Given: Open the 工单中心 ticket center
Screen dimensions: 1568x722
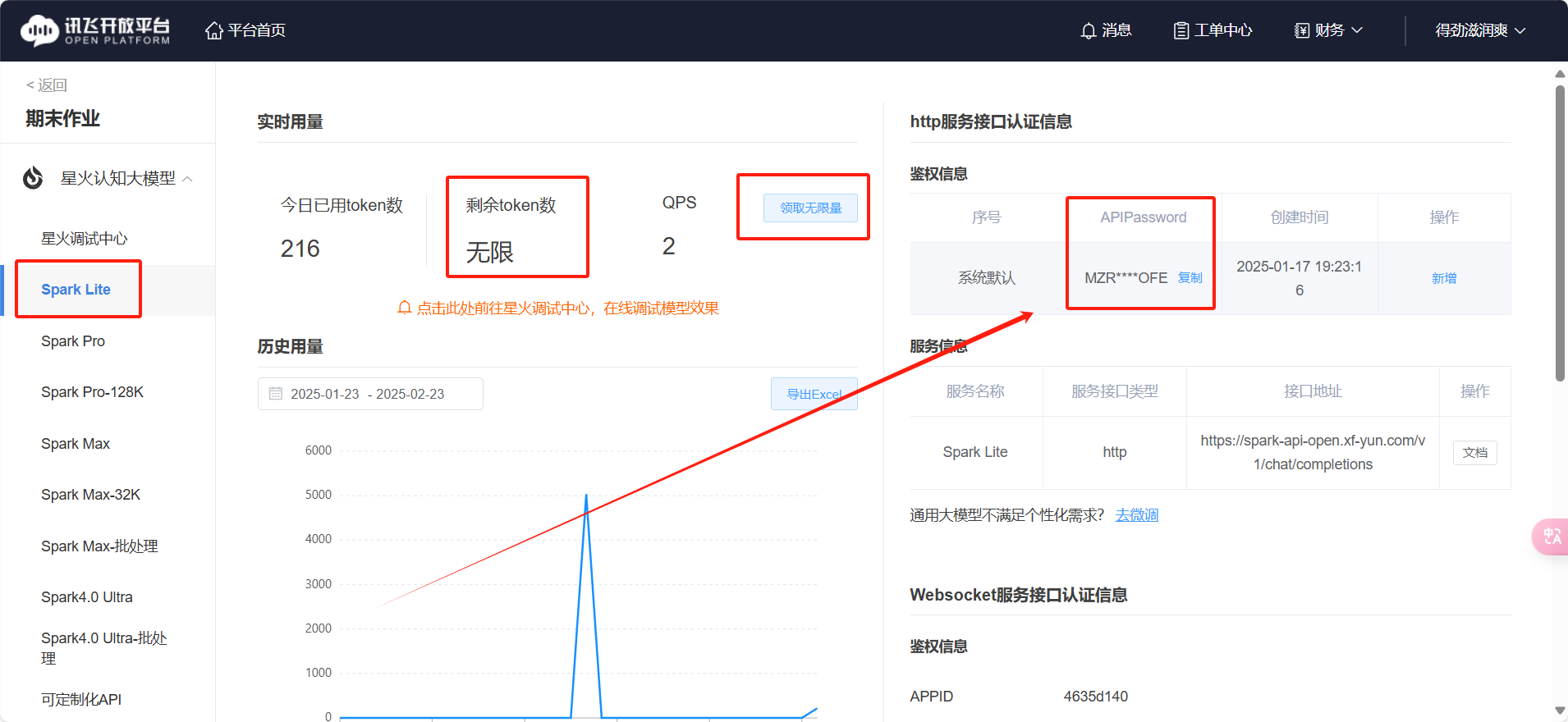Looking at the screenshot, I should click(x=1213, y=30).
